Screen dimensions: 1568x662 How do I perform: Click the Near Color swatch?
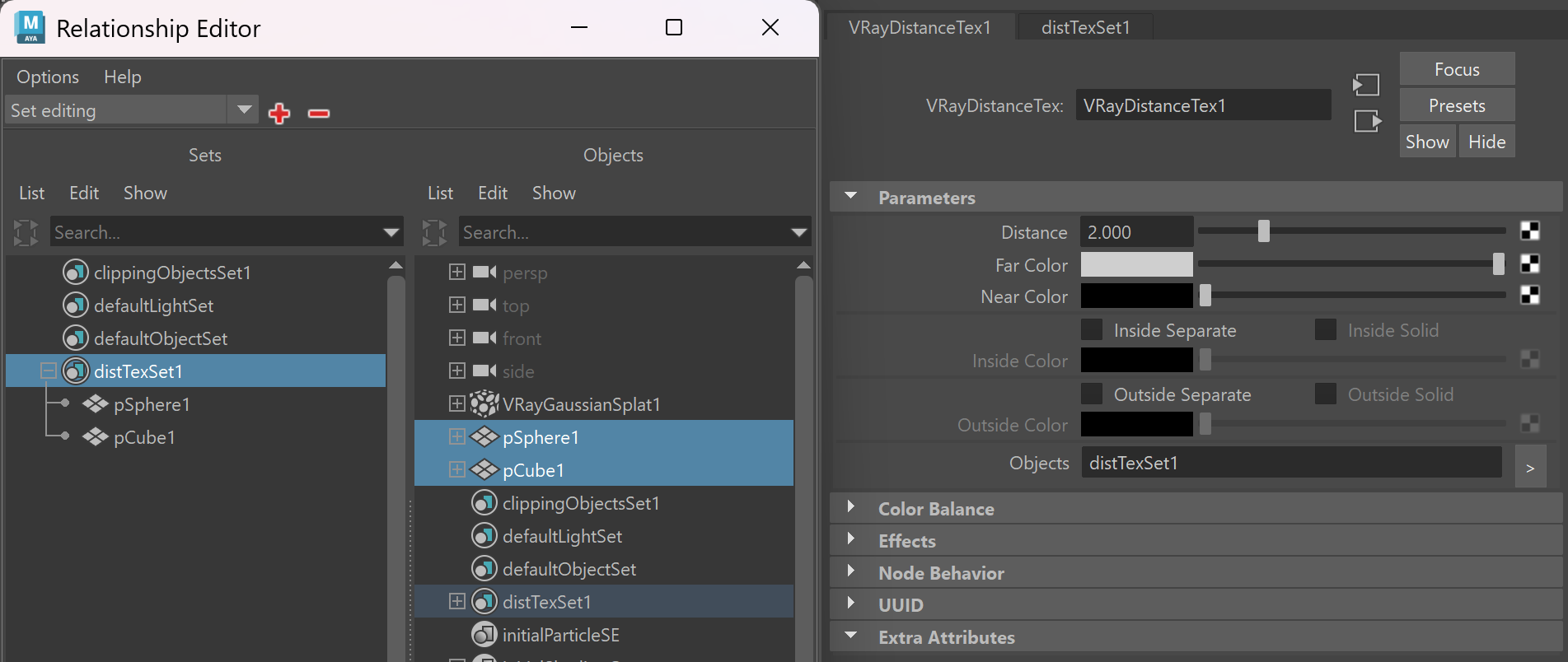pos(1136,296)
